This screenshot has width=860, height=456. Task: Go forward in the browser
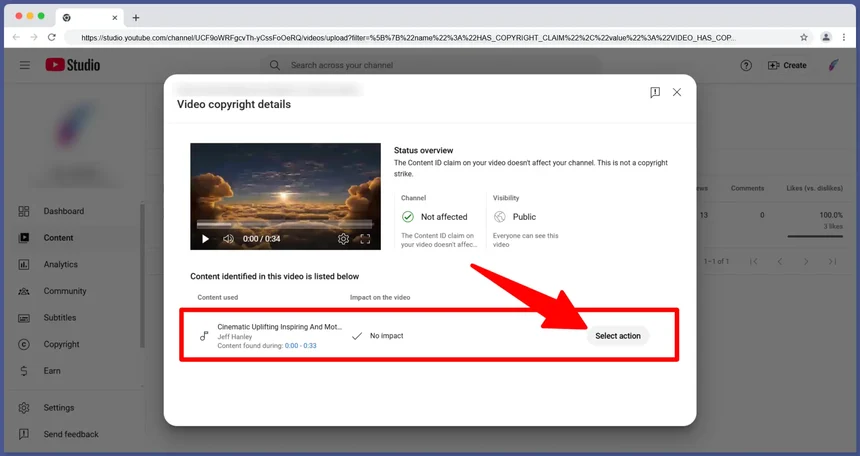[34, 37]
